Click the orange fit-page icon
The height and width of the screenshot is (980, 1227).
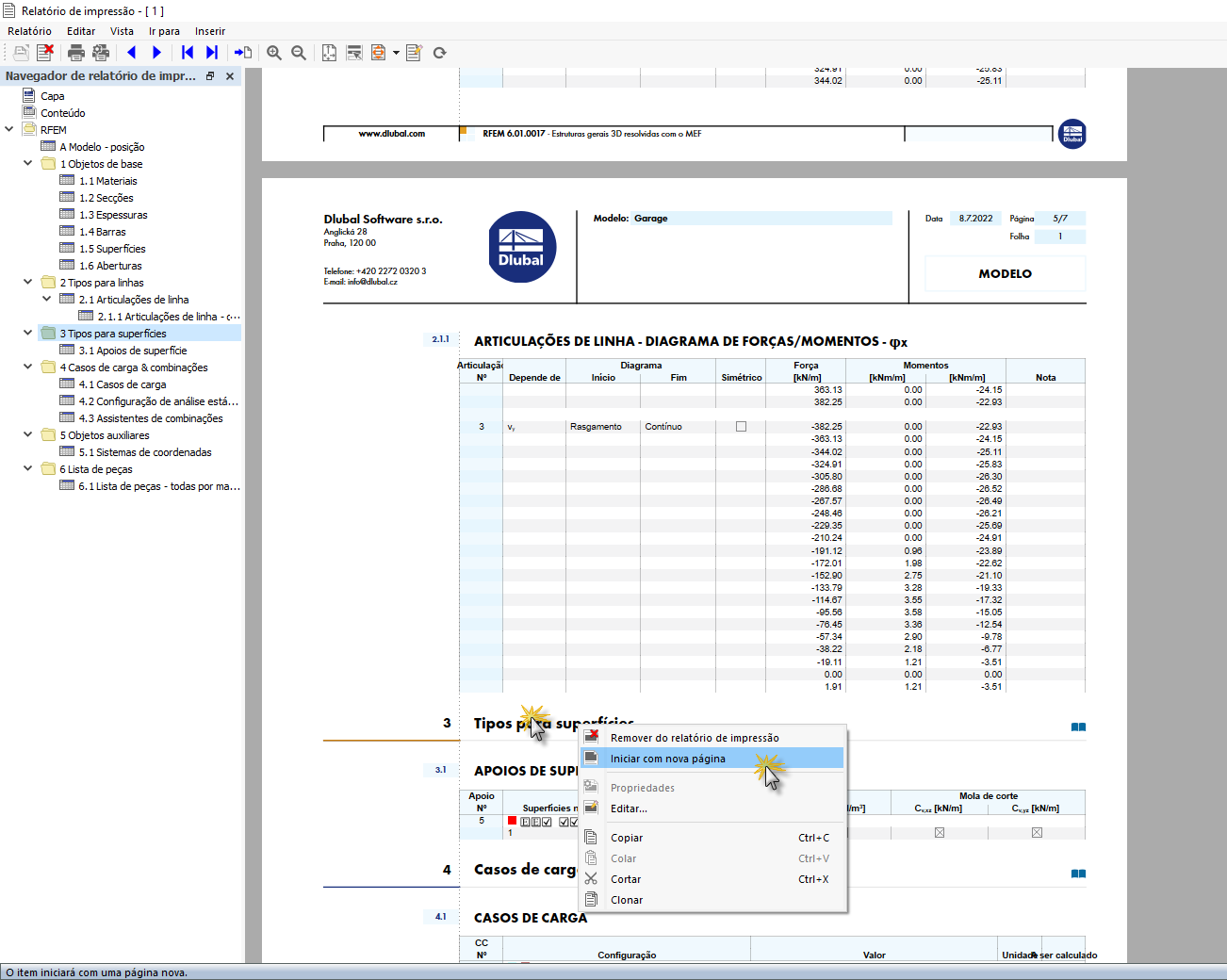pyautogui.click(x=378, y=53)
